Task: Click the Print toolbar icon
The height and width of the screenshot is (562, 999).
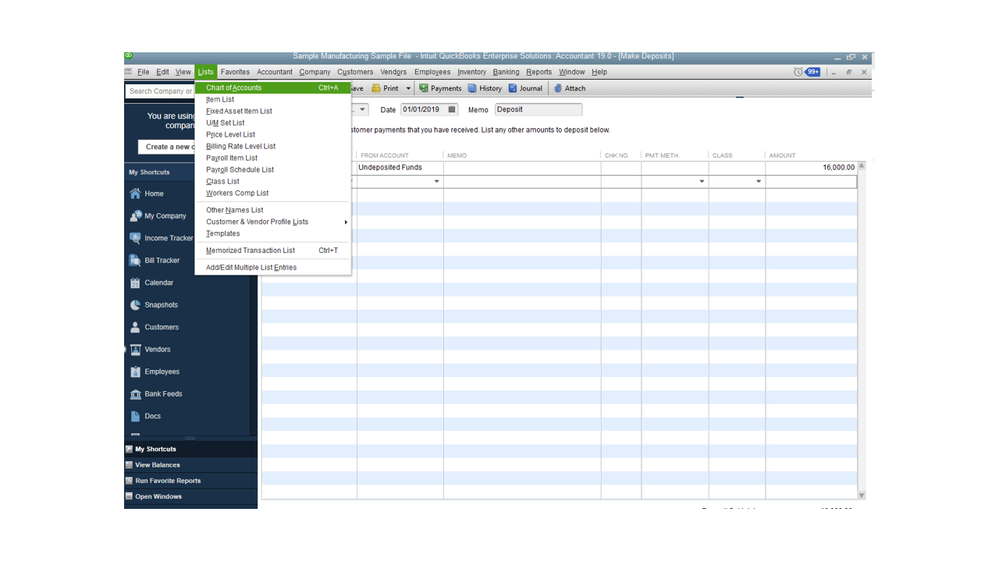Action: [376, 89]
